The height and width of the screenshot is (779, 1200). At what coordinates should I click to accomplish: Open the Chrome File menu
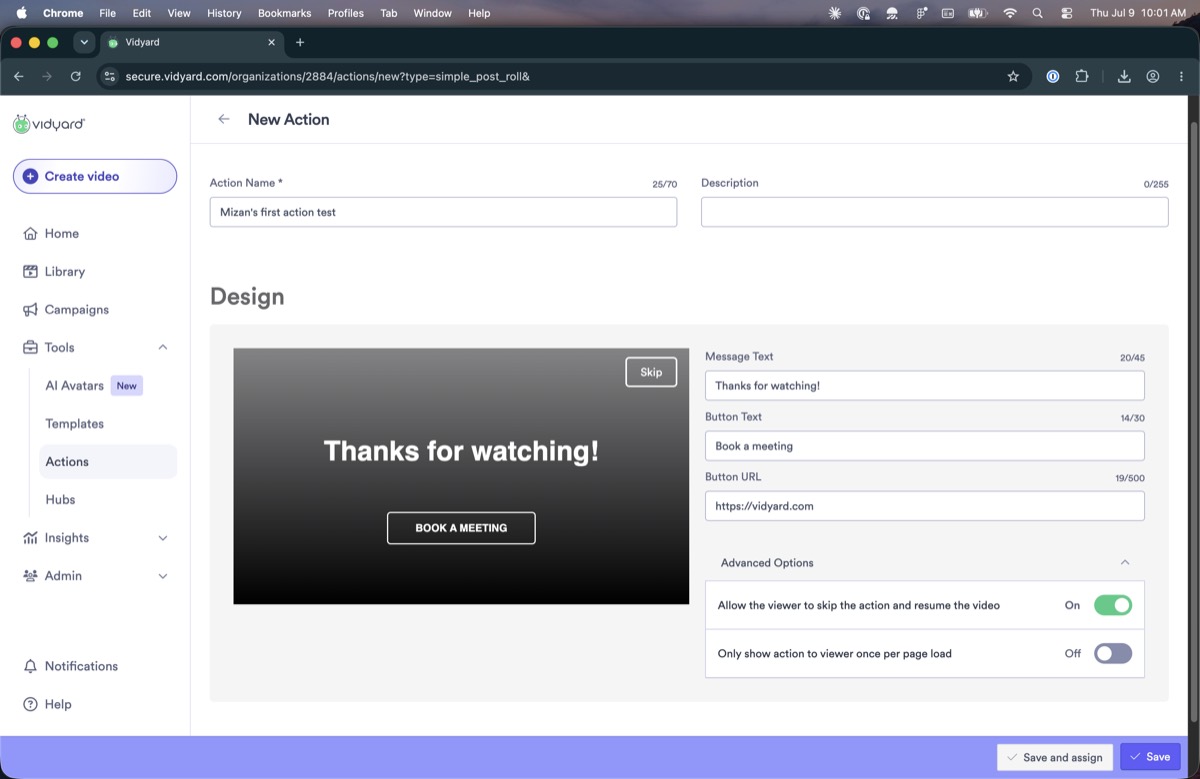pyautogui.click(x=108, y=13)
